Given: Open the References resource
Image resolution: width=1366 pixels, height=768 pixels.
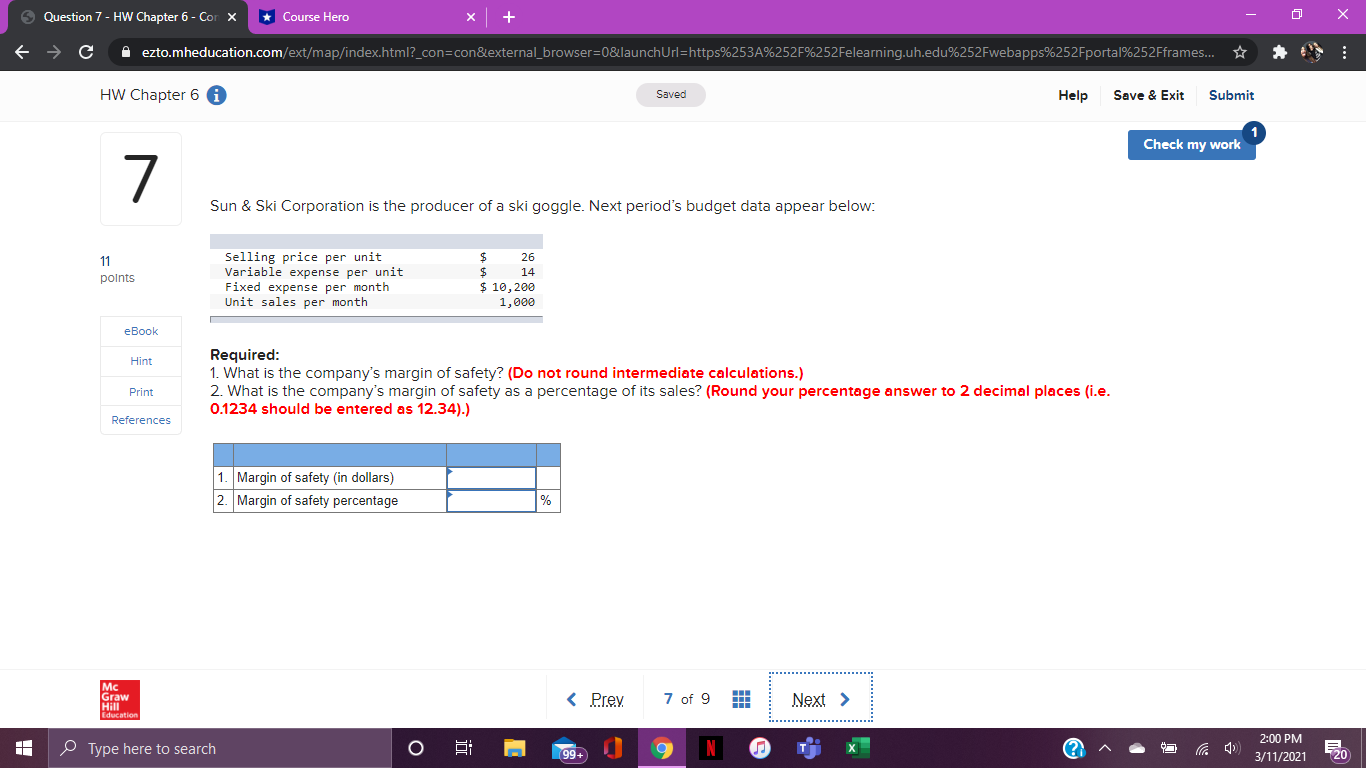Looking at the screenshot, I should 141,420.
